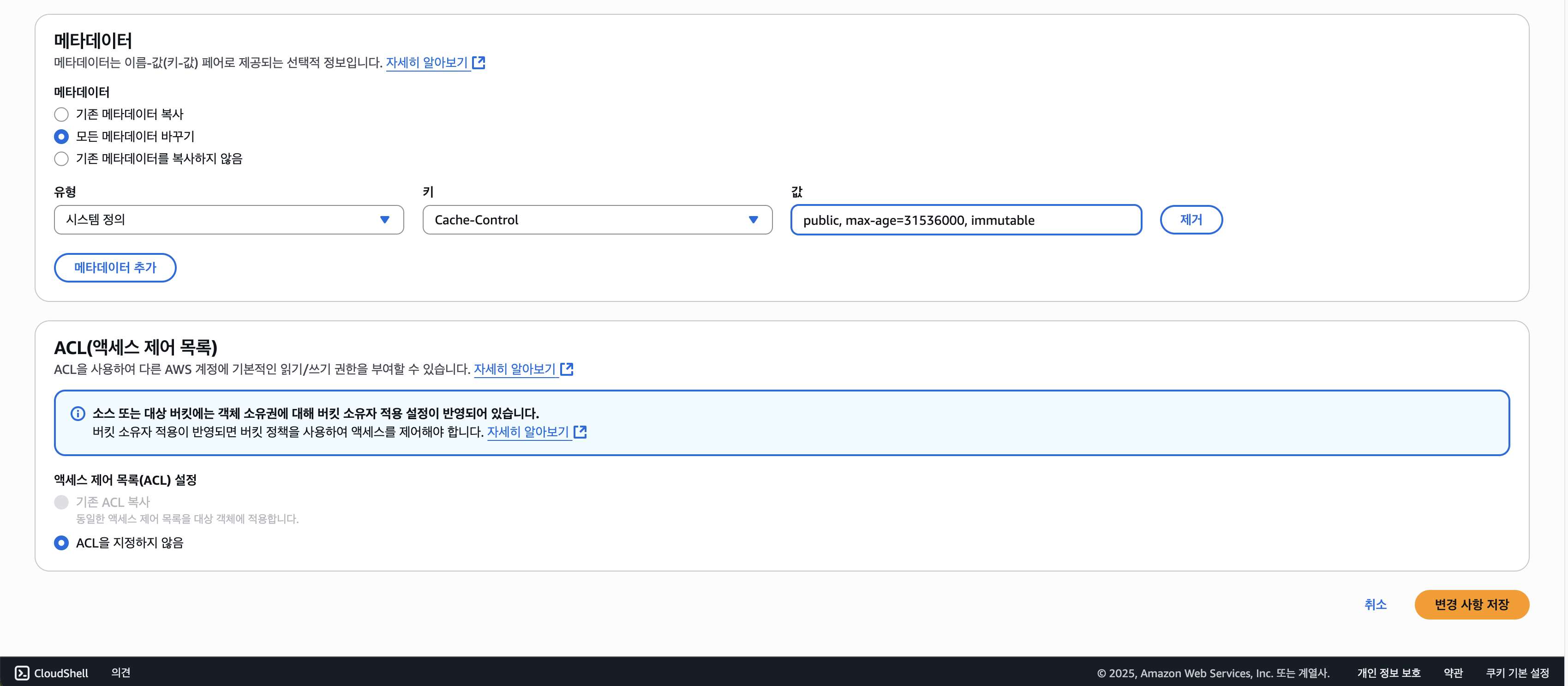Click the info circle icon in banner
1568x686 pixels.
pyautogui.click(x=78, y=413)
